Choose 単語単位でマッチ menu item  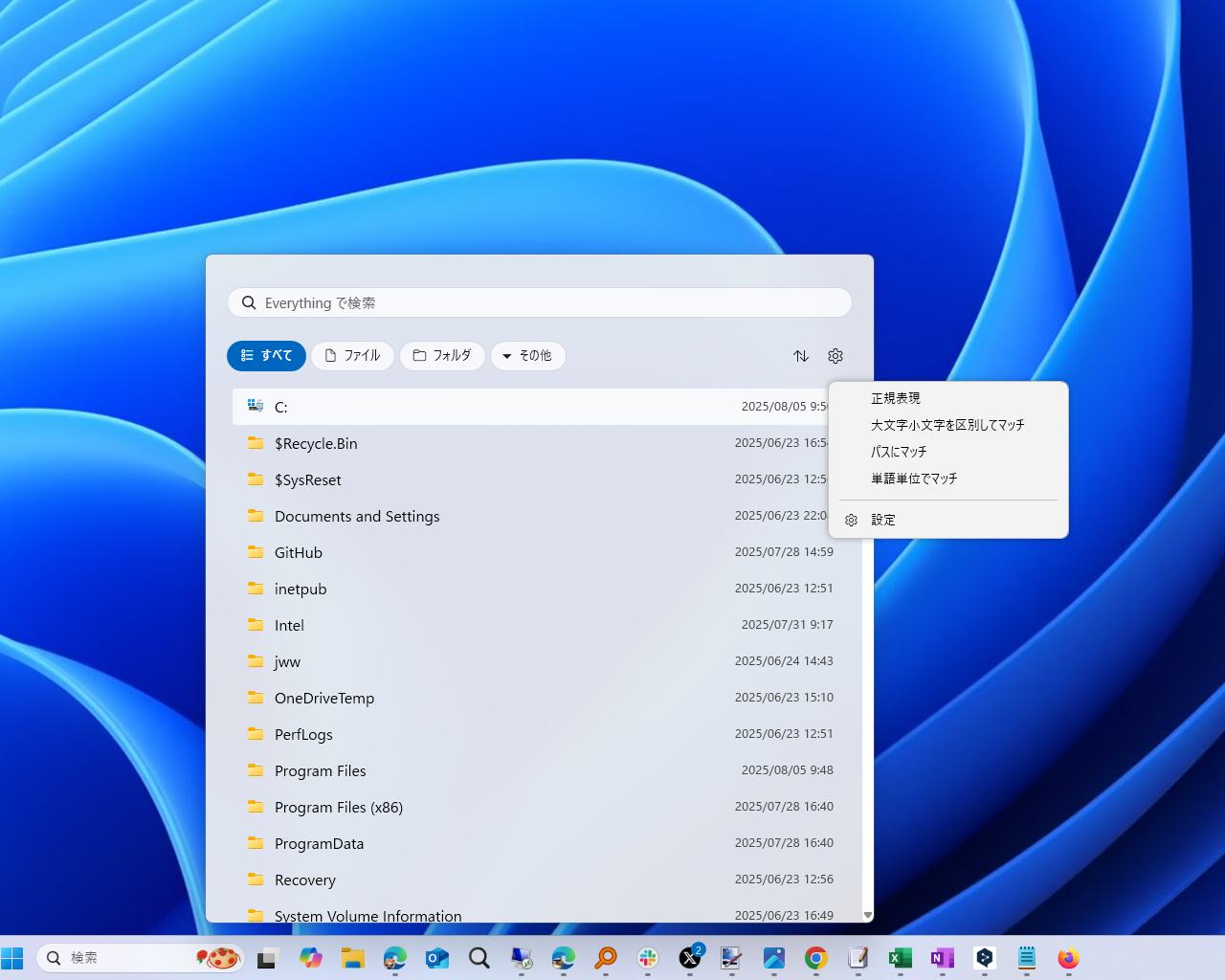click(914, 479)
